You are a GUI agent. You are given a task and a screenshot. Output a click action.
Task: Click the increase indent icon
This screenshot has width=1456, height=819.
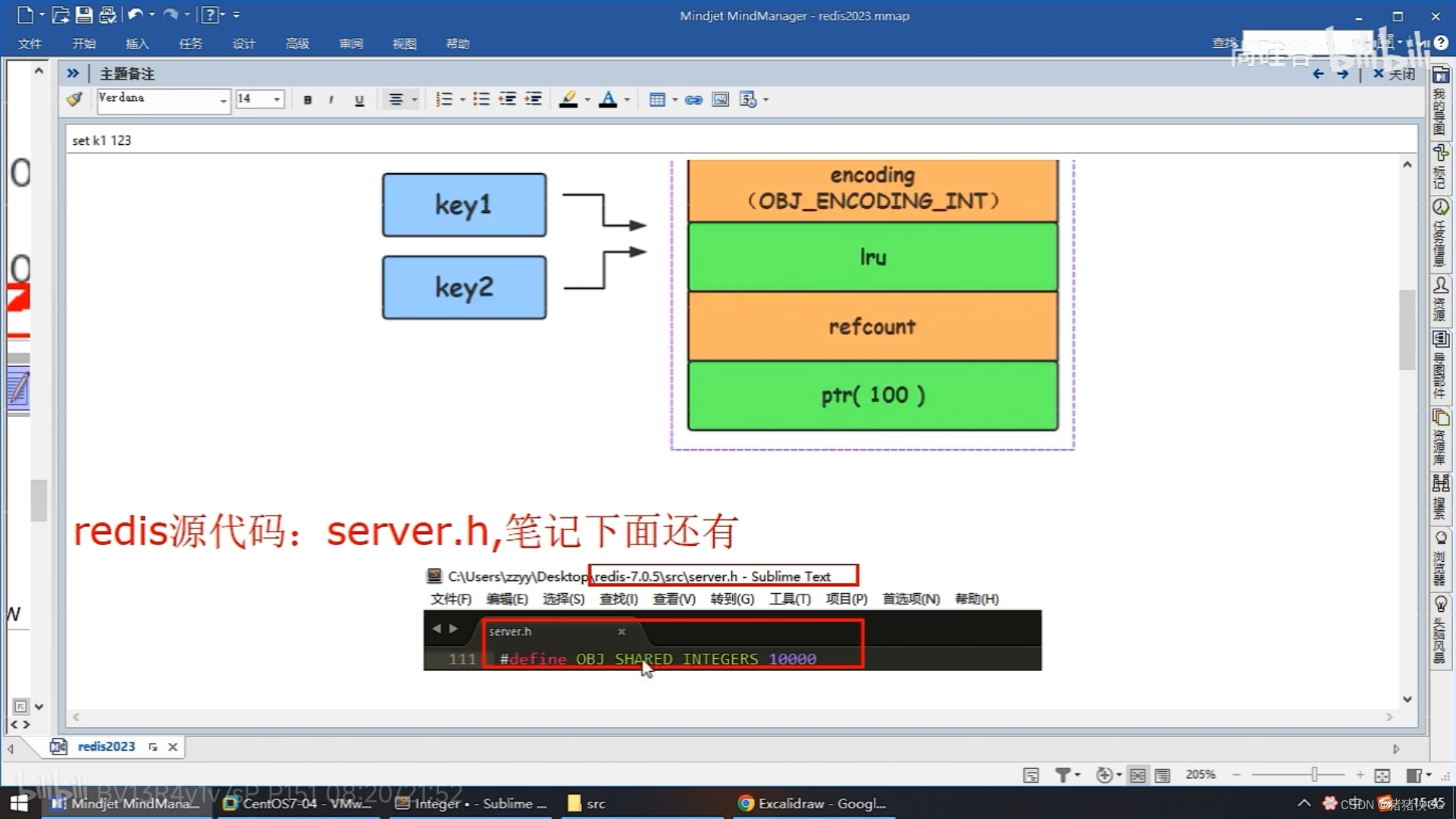(534, 99)
